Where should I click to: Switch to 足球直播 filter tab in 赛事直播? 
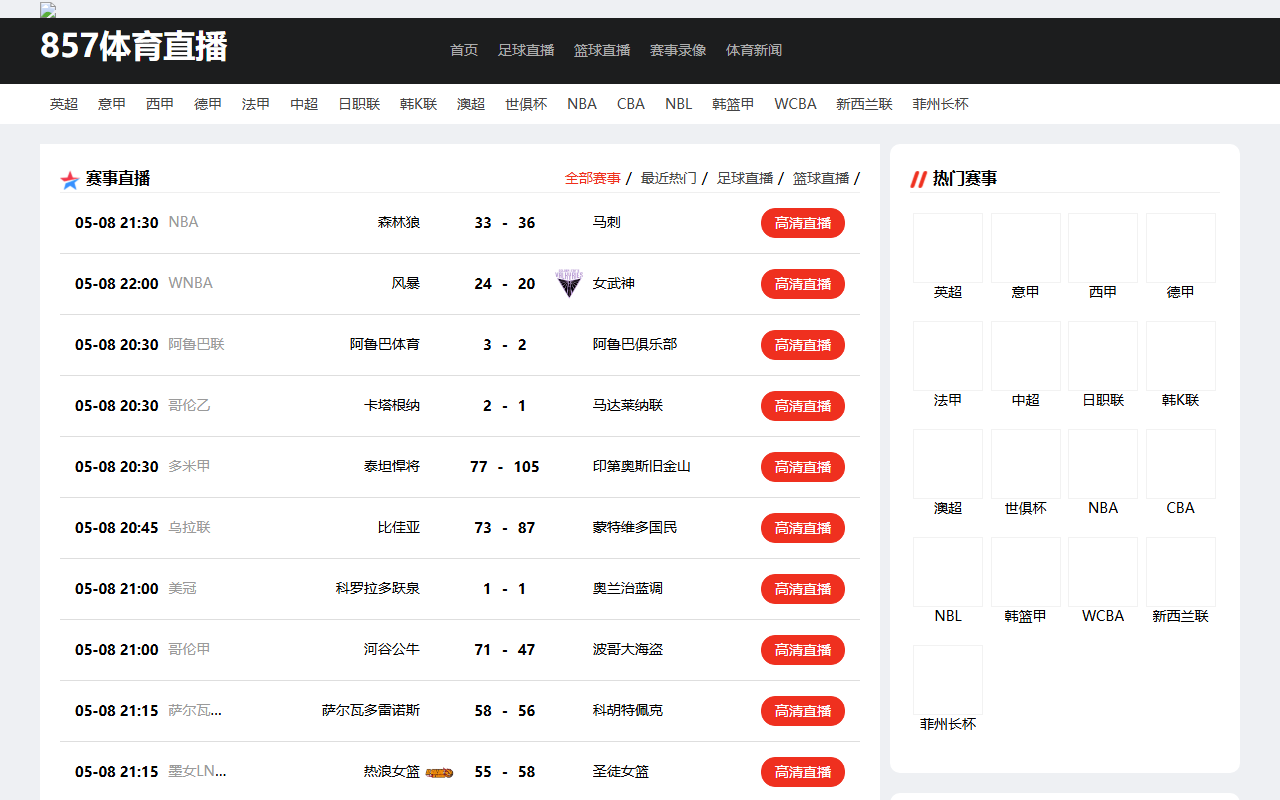[x=745, y=178]
